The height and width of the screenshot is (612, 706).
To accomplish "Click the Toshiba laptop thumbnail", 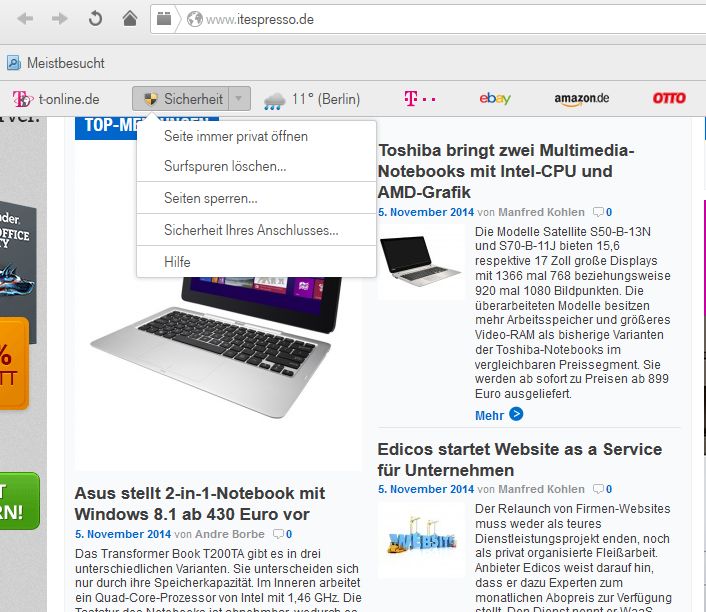I will [421, 262].
